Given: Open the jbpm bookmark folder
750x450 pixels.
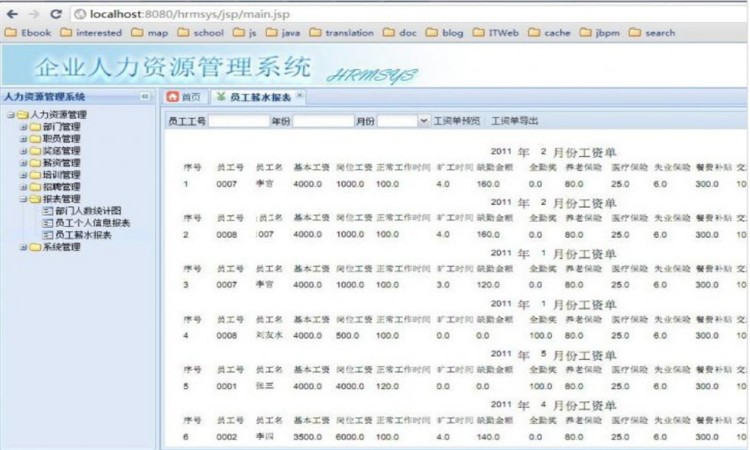Looking at the screenshot, I should coord(599,33).
